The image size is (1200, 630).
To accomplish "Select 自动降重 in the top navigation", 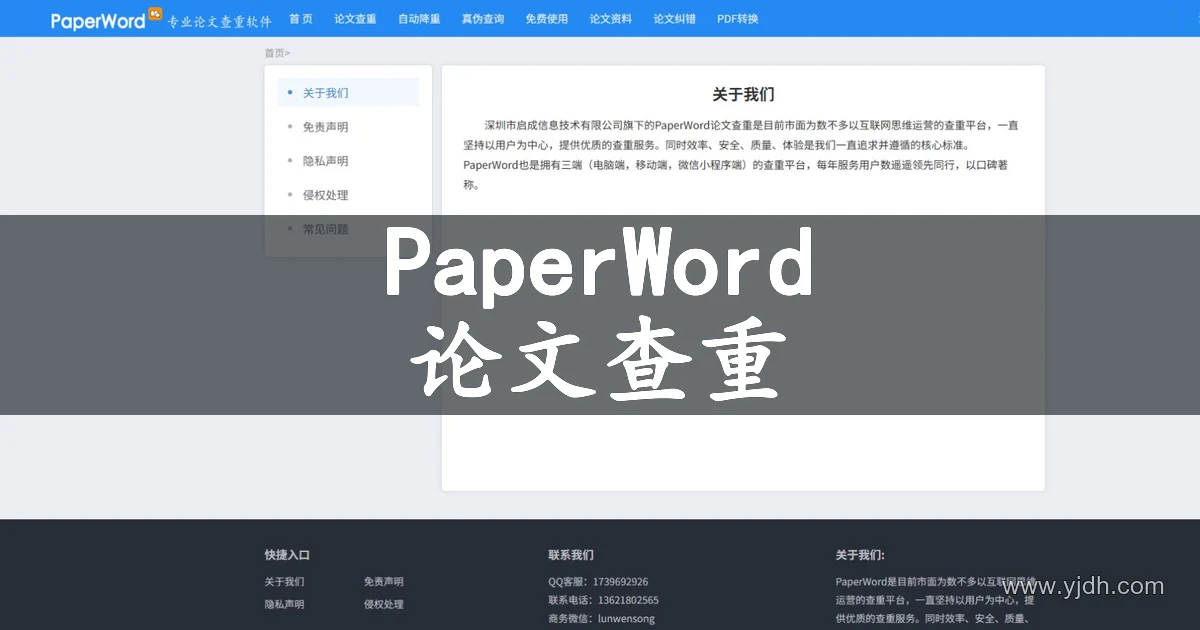I will pos(419,19).
